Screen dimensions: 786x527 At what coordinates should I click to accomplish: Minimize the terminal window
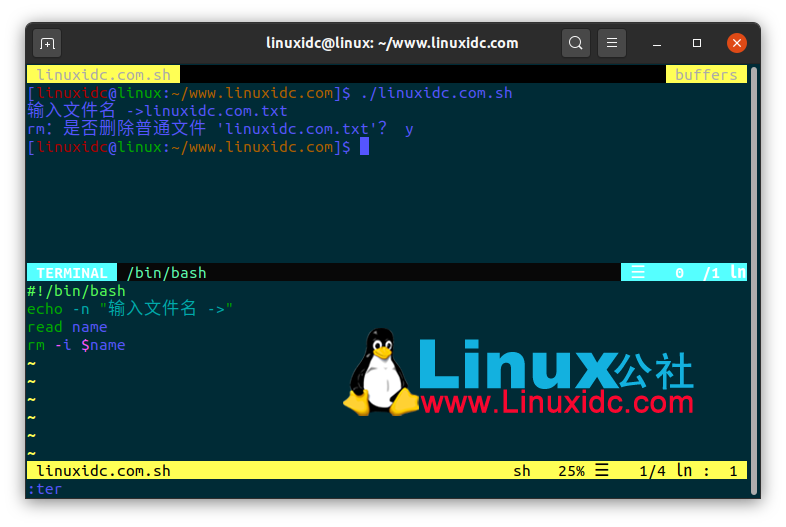coord(657,44)
